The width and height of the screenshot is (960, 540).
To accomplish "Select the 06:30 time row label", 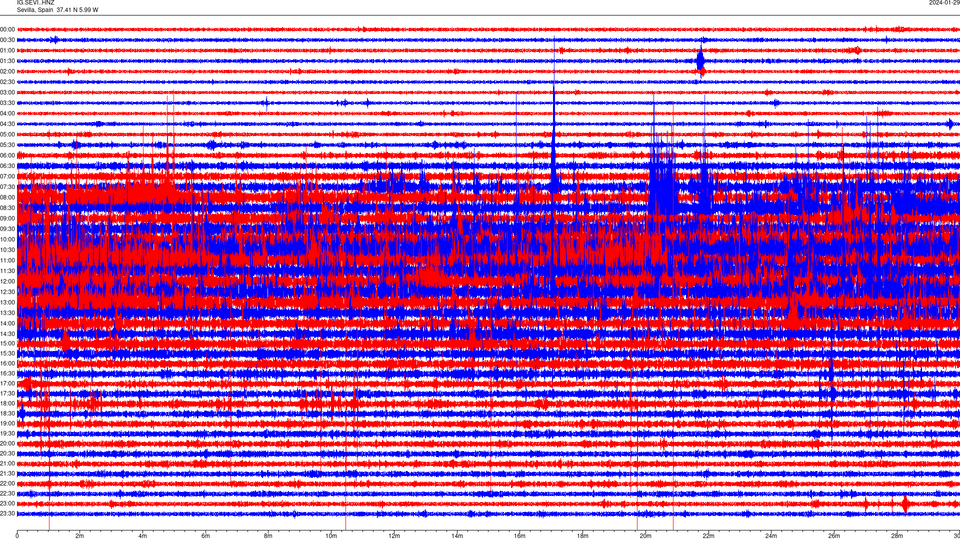I will point(7,166).
